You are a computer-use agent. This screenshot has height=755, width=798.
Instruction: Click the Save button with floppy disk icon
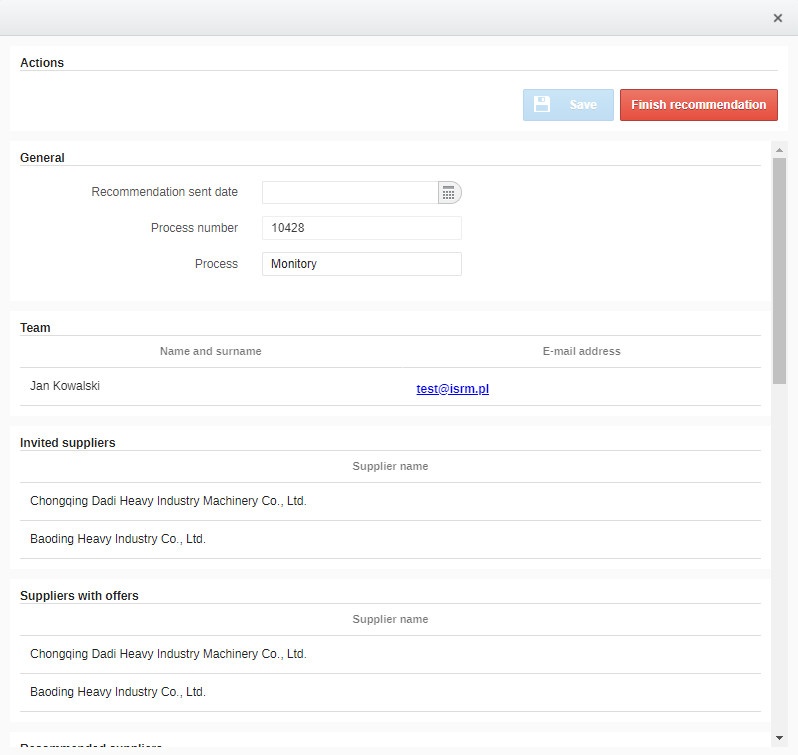pyautogui.click(x=568, y=105)
